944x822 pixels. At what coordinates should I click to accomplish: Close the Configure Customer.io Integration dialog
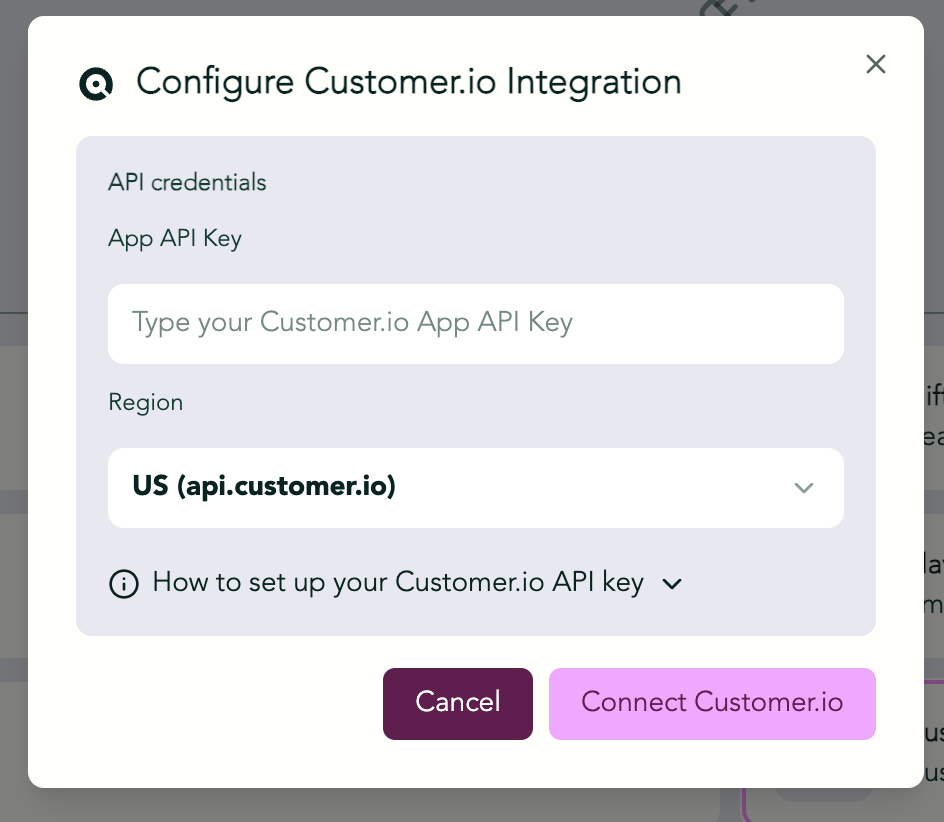click(x=875, y=64)
